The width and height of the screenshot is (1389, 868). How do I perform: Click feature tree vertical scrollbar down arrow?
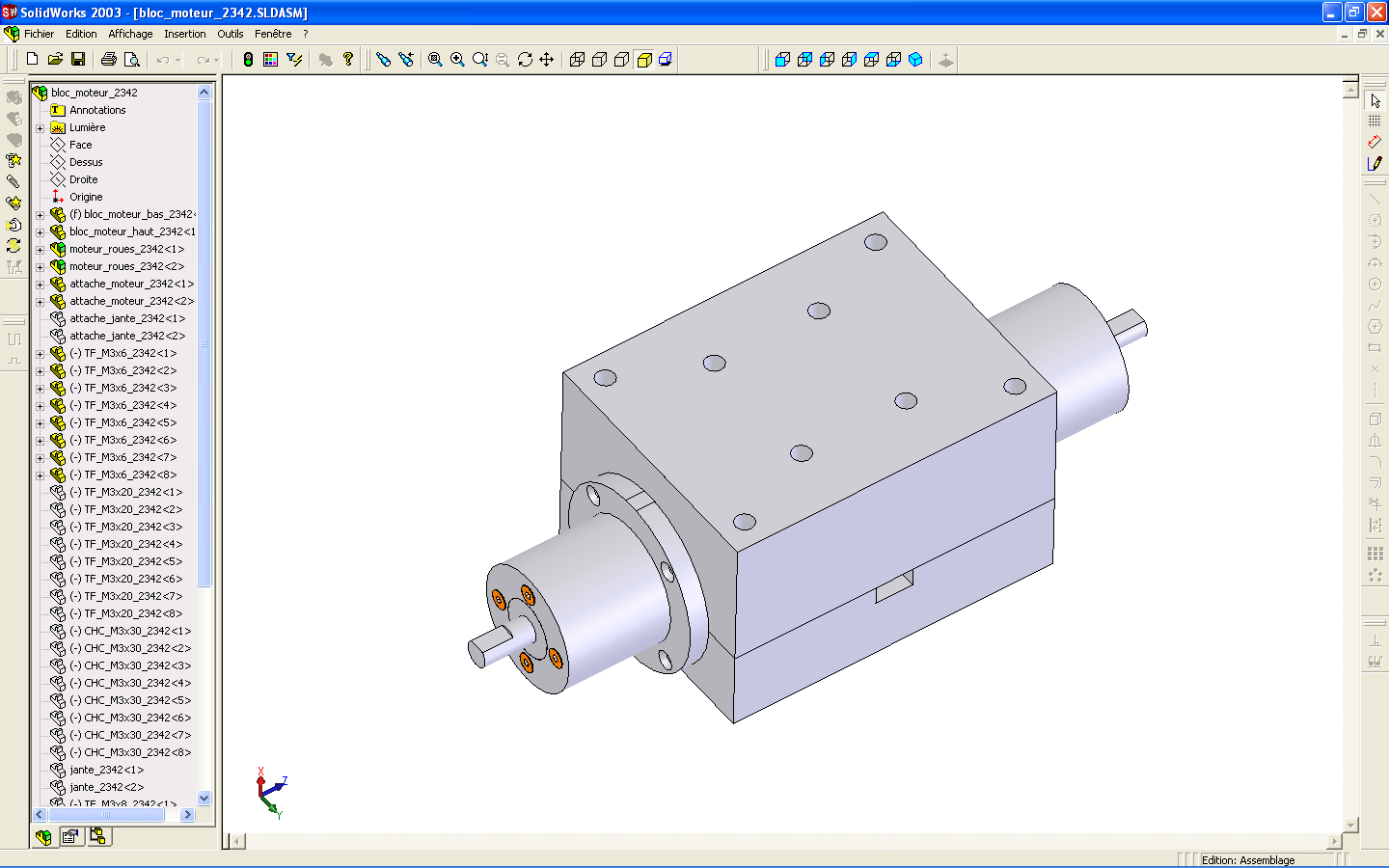pos(204,798)
